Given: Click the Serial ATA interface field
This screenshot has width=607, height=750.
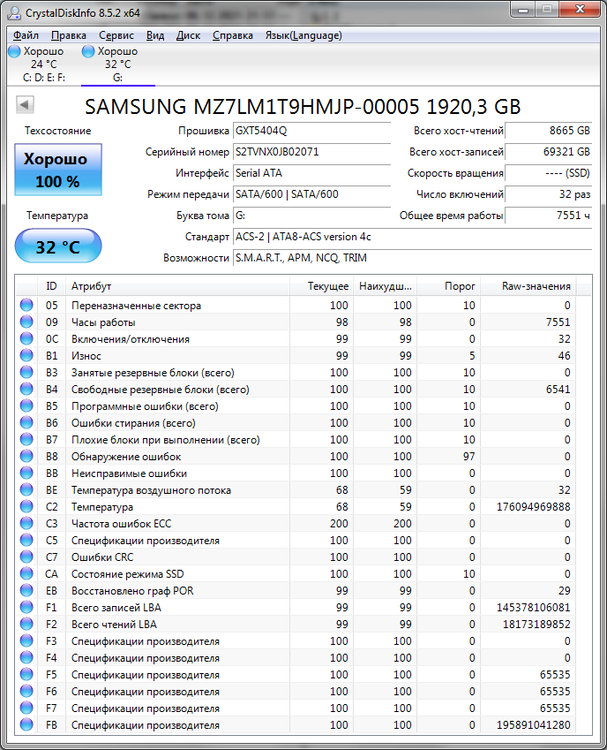Looking at the screenshot, I should [x=311, y=173].
